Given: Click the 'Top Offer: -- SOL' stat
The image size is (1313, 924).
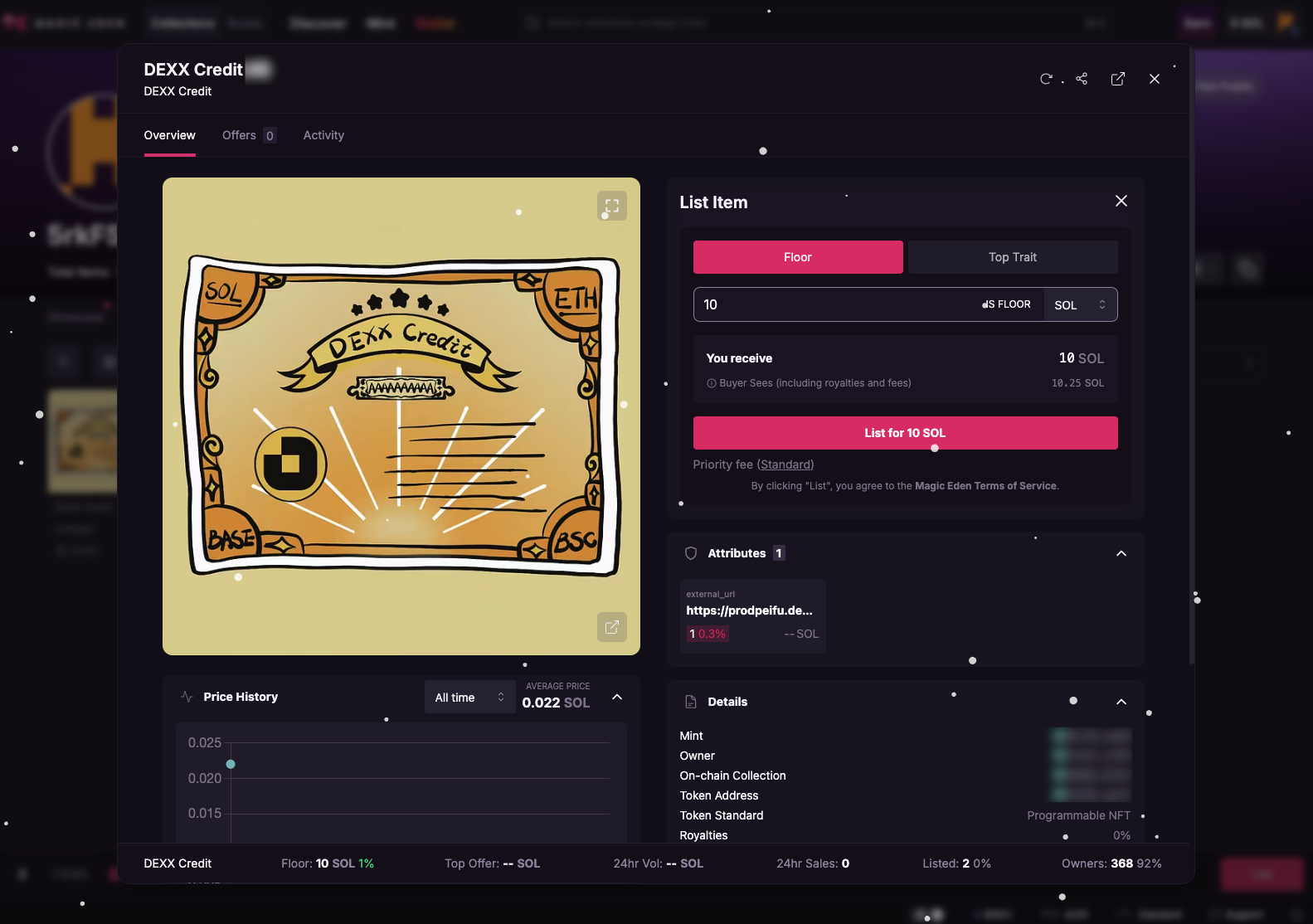Looking at the screenshot, I should pyautogui.click(x=492, y=863).
